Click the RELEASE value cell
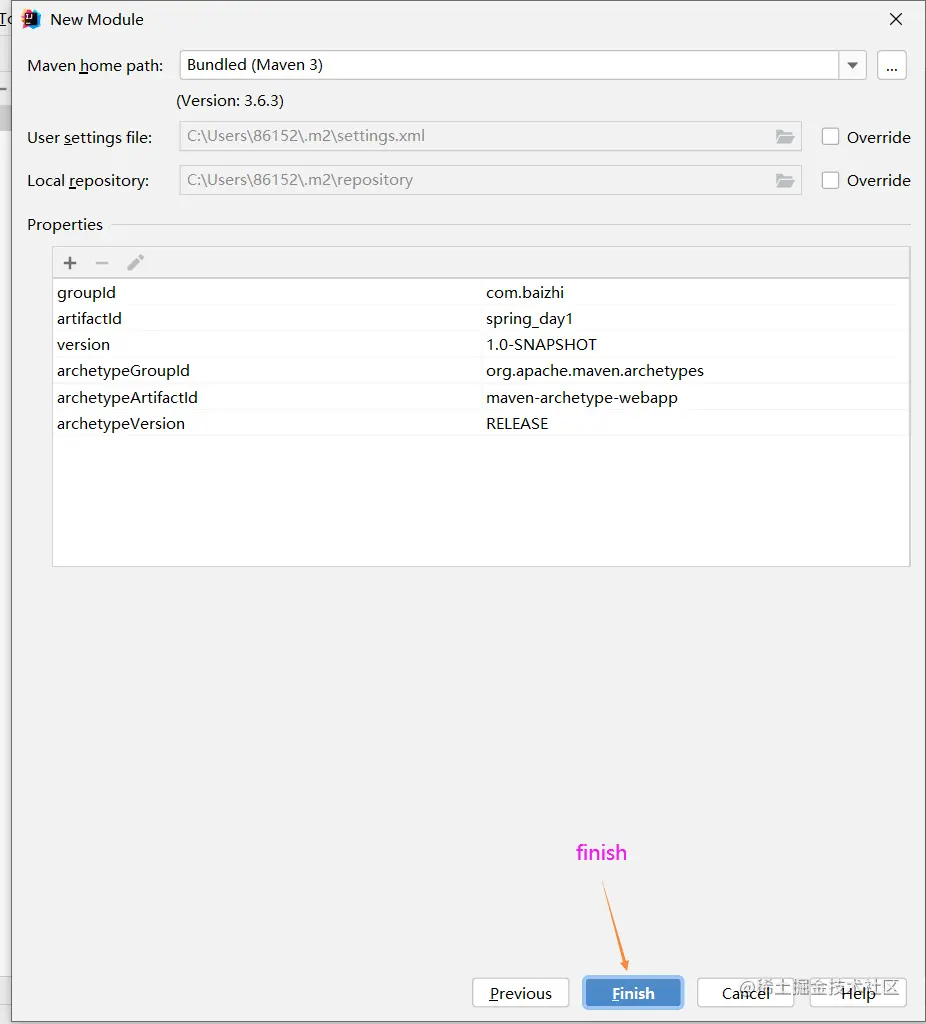The width and height of the screenshot is (926, 1024). click(x=695, y=424)
